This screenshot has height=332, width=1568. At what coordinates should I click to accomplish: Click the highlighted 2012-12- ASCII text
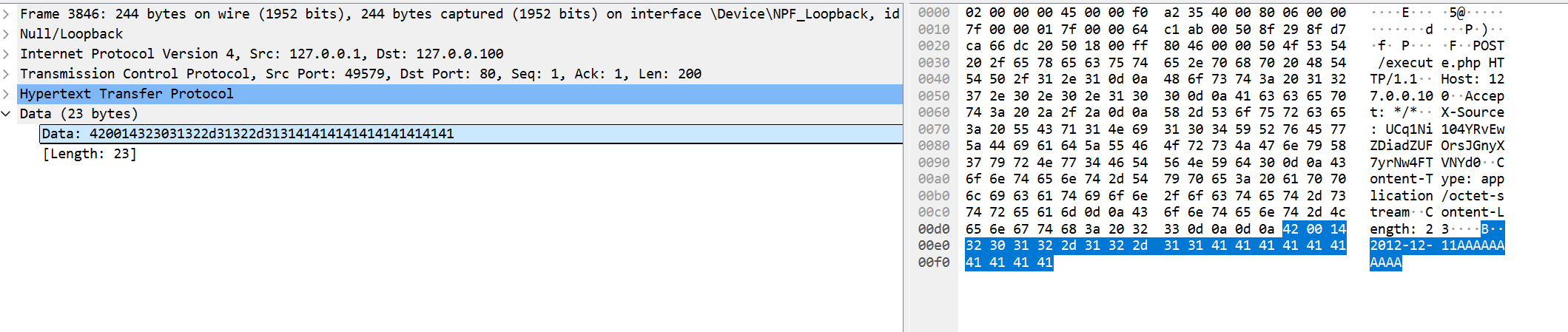pyautogui.click(x=1401, y=245)
